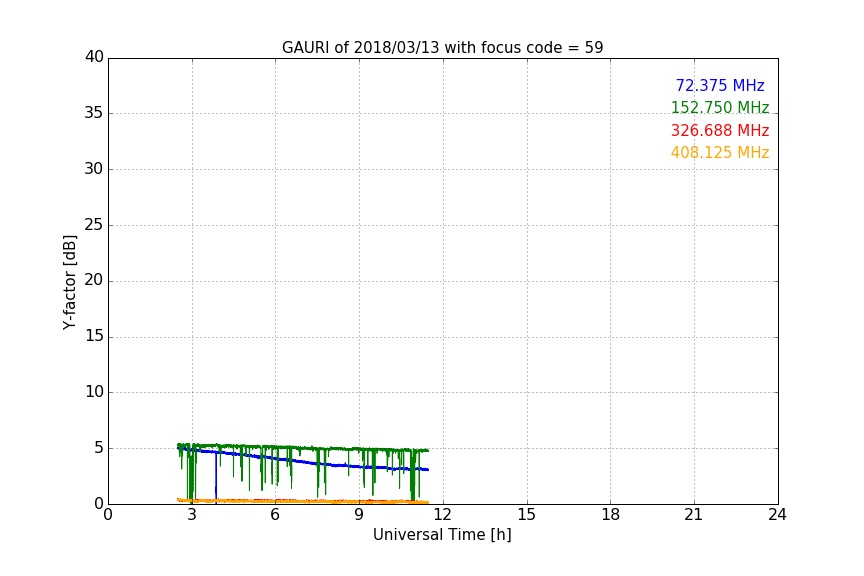Click the y-axis tick label 40

(x=94, y=57)
